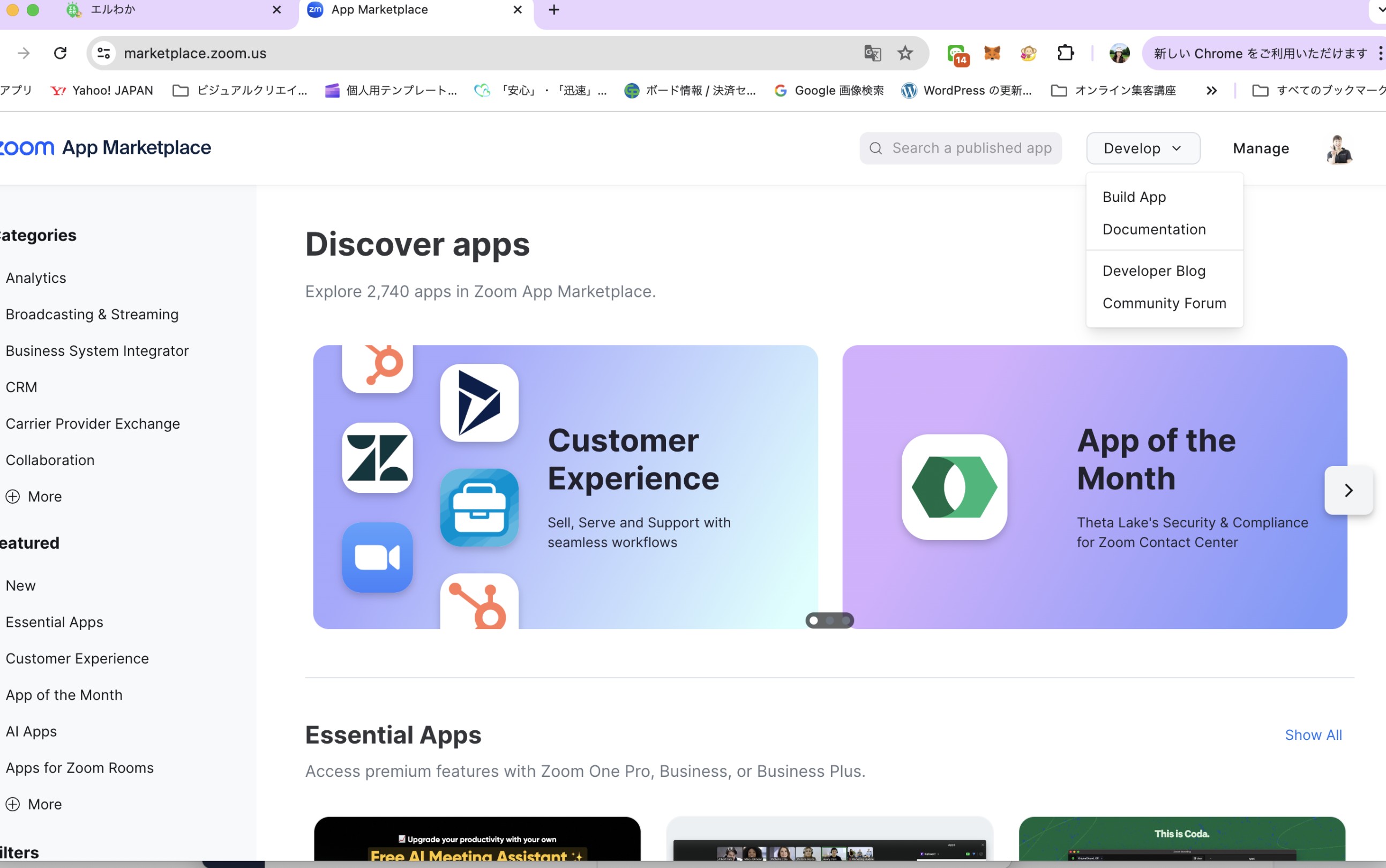Click Show All for Essential Apps
This screenshot has width=1386, height=868.
tap(1313, 735)
